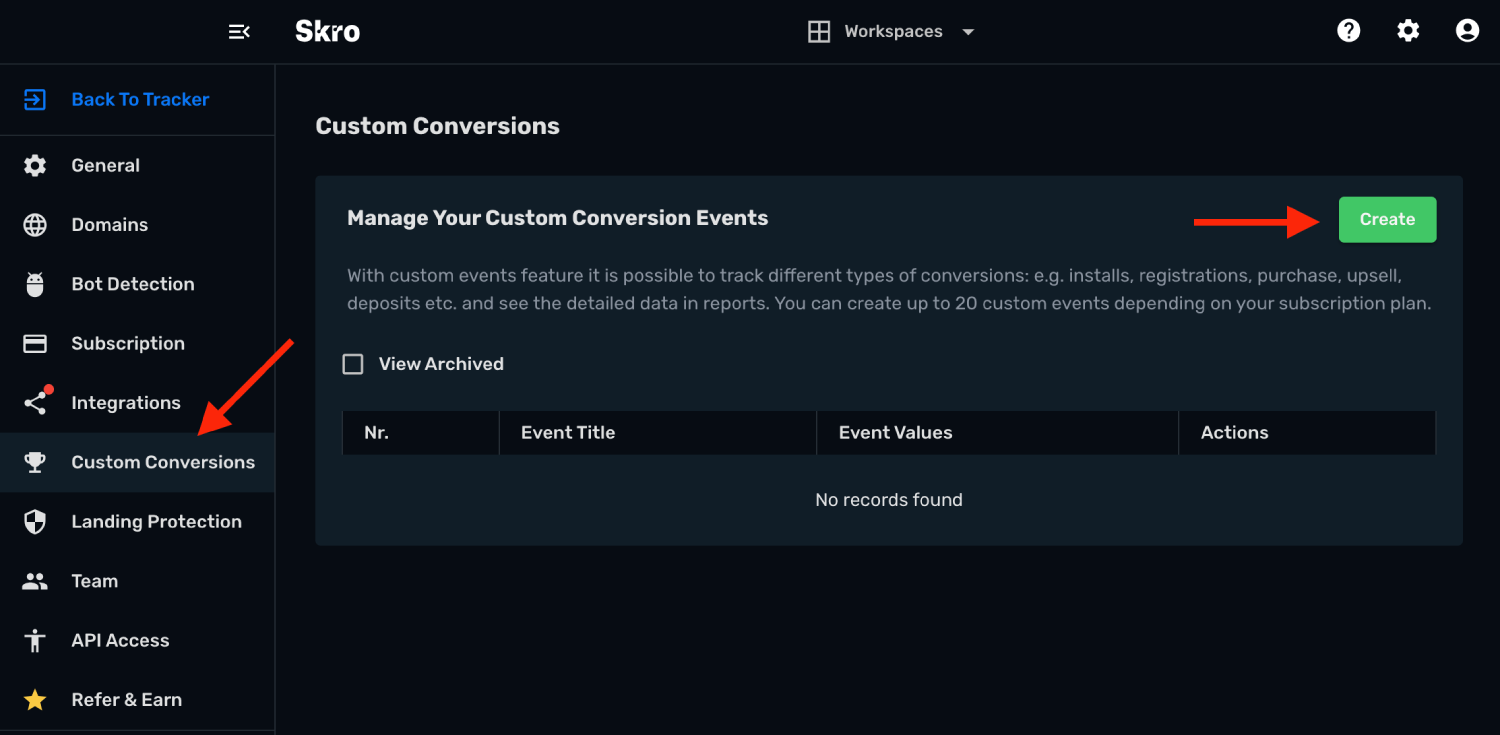Click the Landing Protection shield icon

point(35,522)
